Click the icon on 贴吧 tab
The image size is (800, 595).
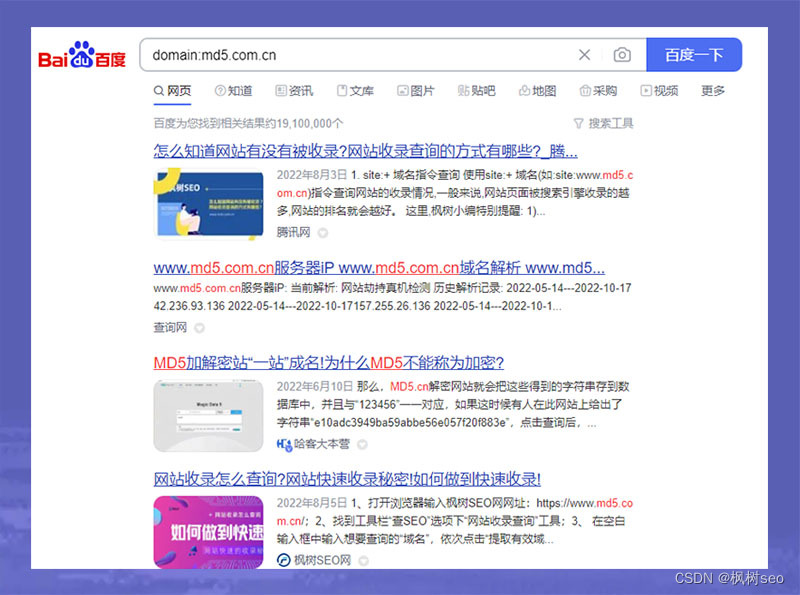tap(463, 91)
